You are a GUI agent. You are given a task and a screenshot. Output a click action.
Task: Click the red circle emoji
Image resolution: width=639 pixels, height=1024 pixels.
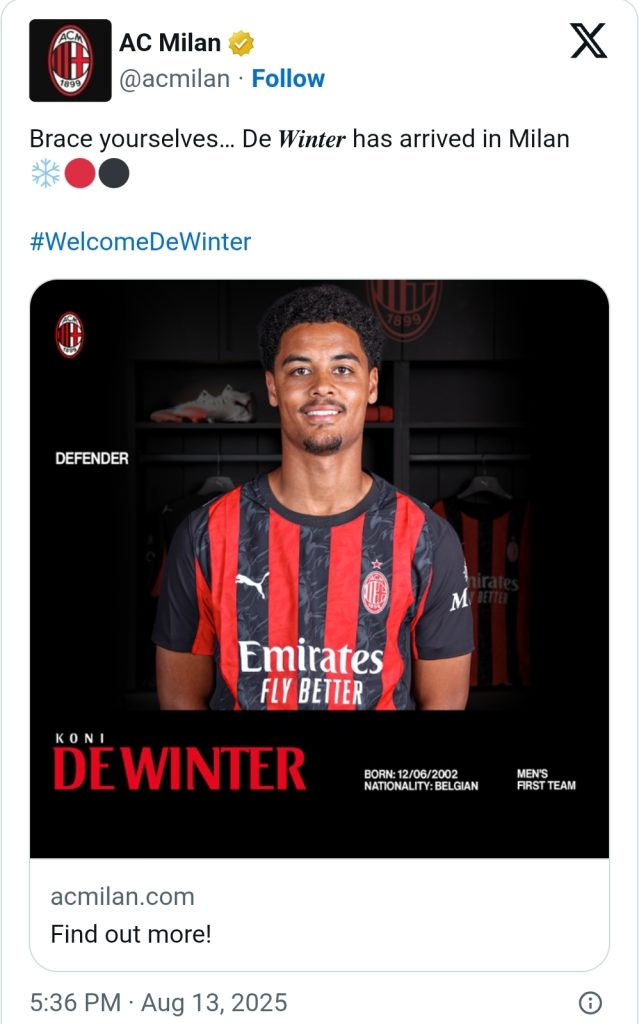(80, 174)
